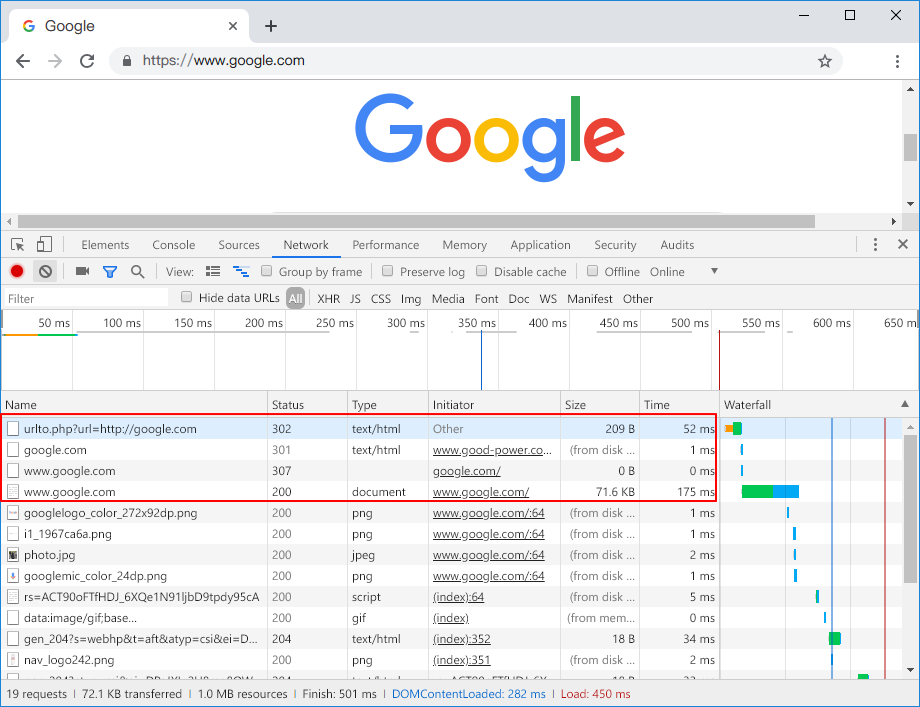Click the page vertical scrollbar thumb
This screenshot has height=707, width=920.
[x=910, y=147]
